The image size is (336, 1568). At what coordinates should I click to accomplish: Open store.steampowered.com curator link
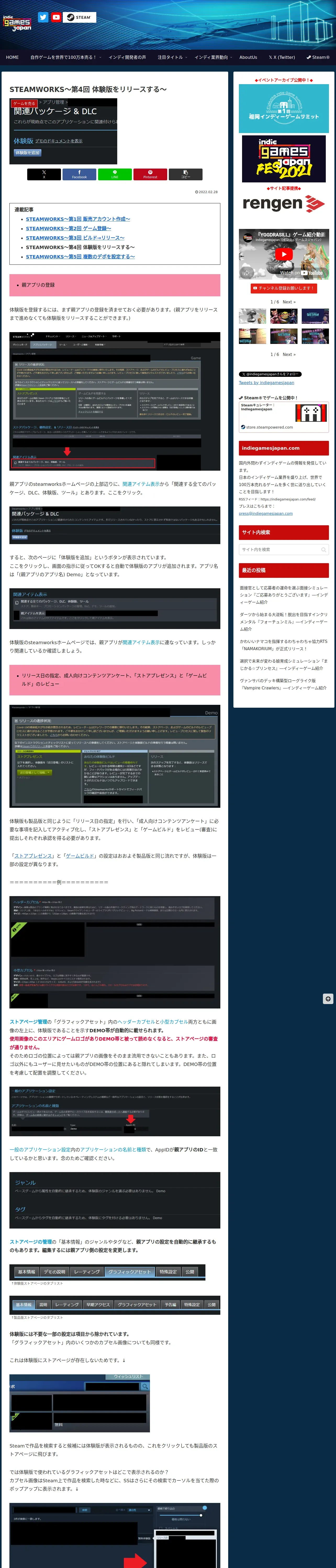(270, 427)
